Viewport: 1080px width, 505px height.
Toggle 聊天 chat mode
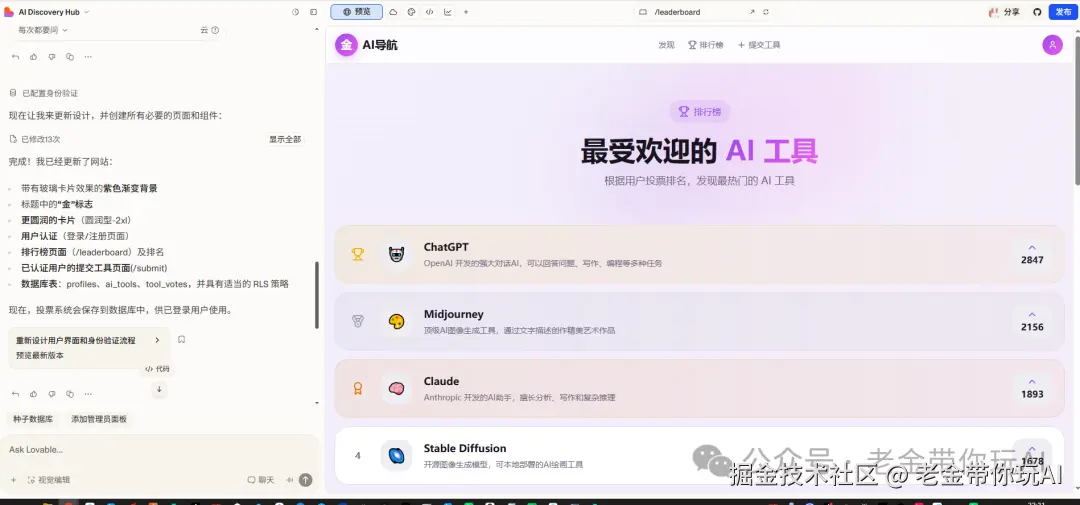point(261,480)
